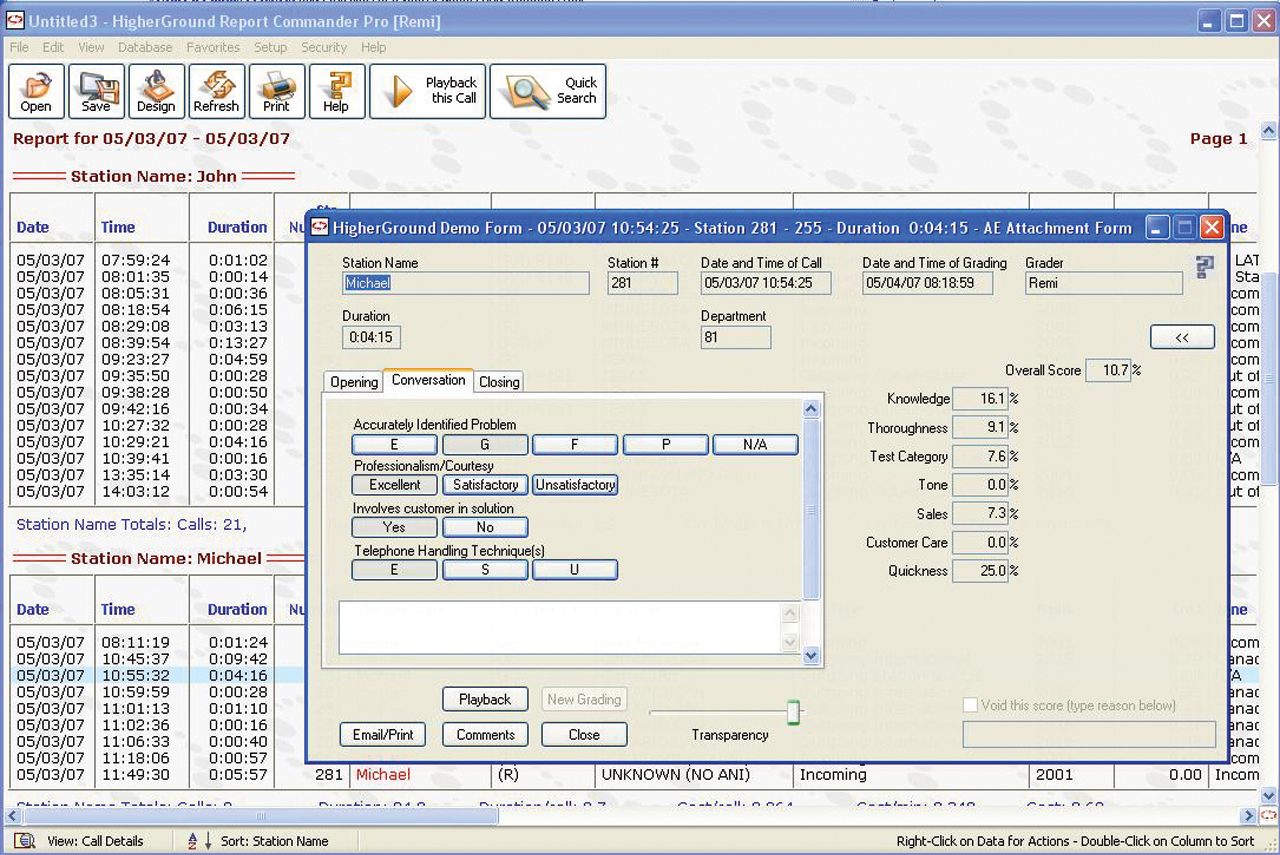Switch to the Closing tab
Viewport: 1280px width, 855px height.
tap(499, 382)
